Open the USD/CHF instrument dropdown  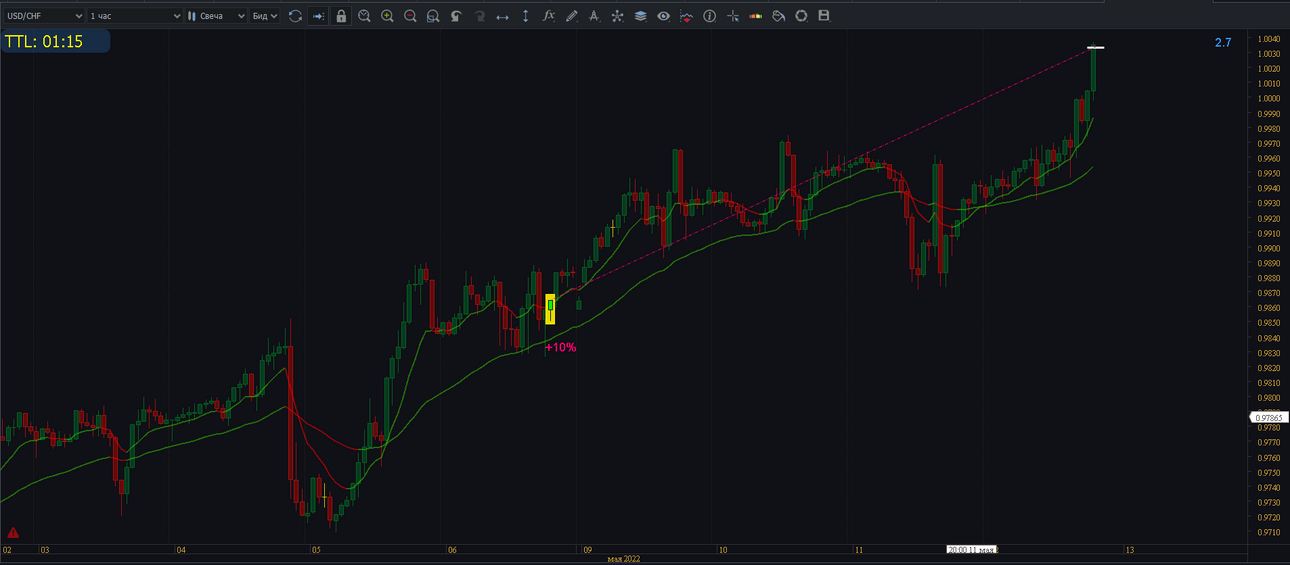click(44, 16)
